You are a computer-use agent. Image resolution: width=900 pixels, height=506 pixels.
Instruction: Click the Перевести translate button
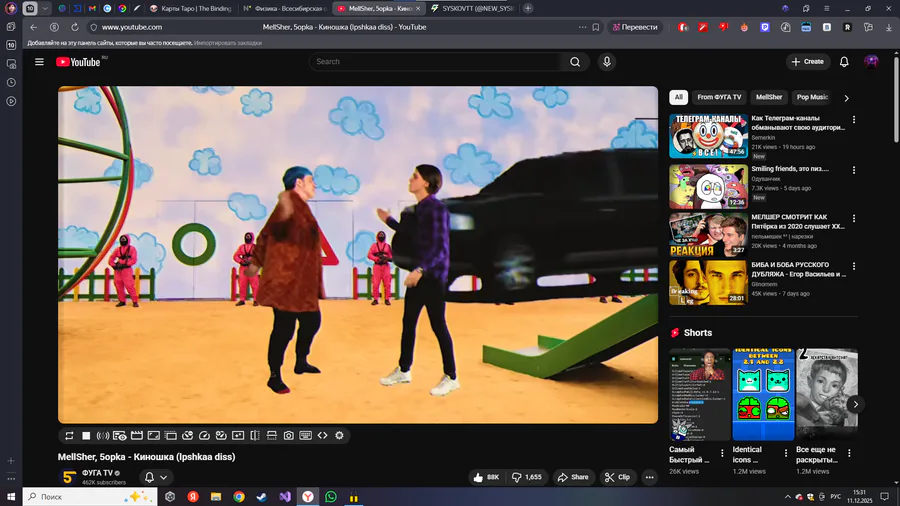point(635,27)
